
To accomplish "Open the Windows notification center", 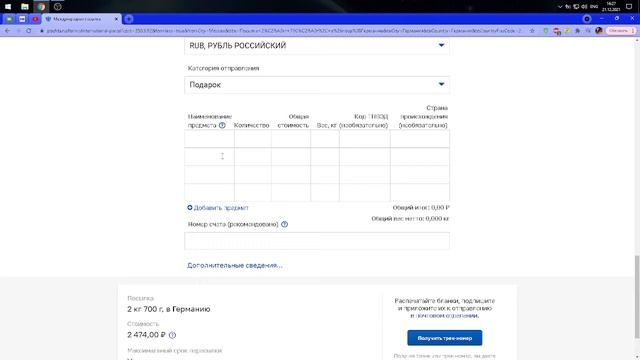I will 629,7.
